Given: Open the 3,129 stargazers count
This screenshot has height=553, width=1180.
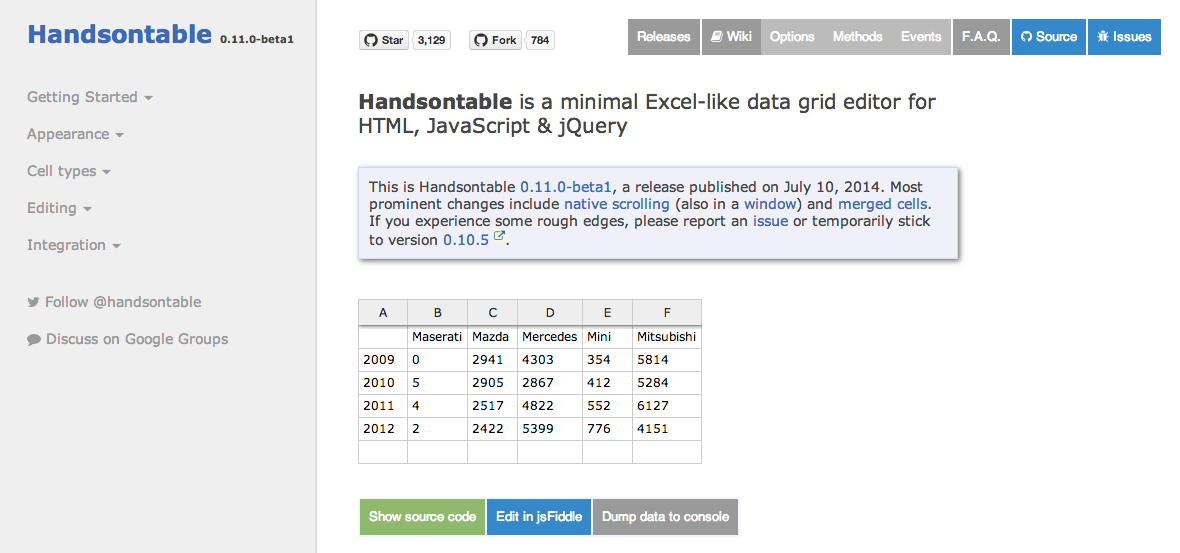Looking at the screenshot, I should (x=431, y=40).
